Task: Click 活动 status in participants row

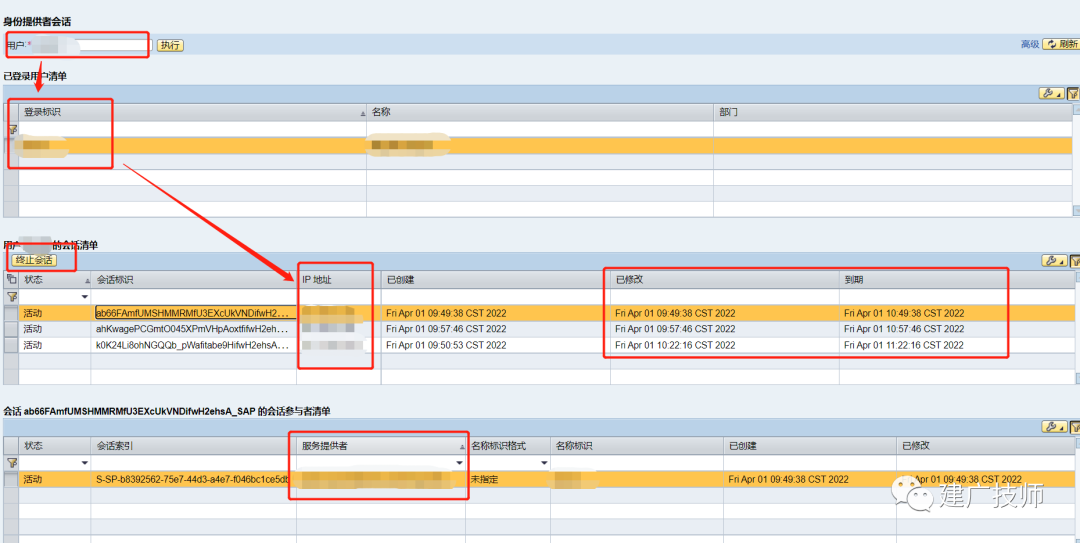Action: coord(32,480)
